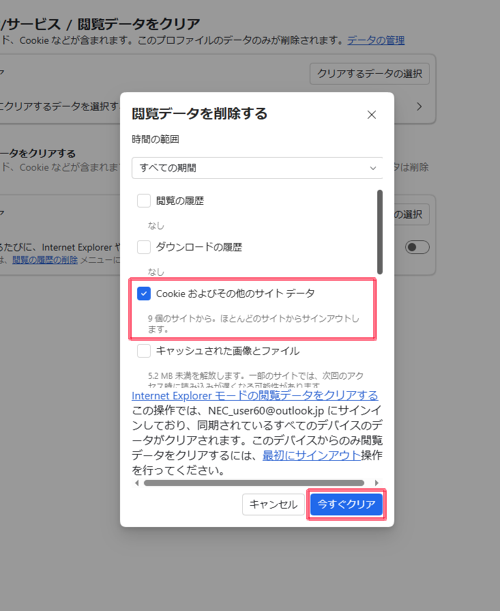Click the horizontal scrollbar thumb in the dialog
Image resolution: width=500 pixels, height=611 pixels.
[254, 483]
